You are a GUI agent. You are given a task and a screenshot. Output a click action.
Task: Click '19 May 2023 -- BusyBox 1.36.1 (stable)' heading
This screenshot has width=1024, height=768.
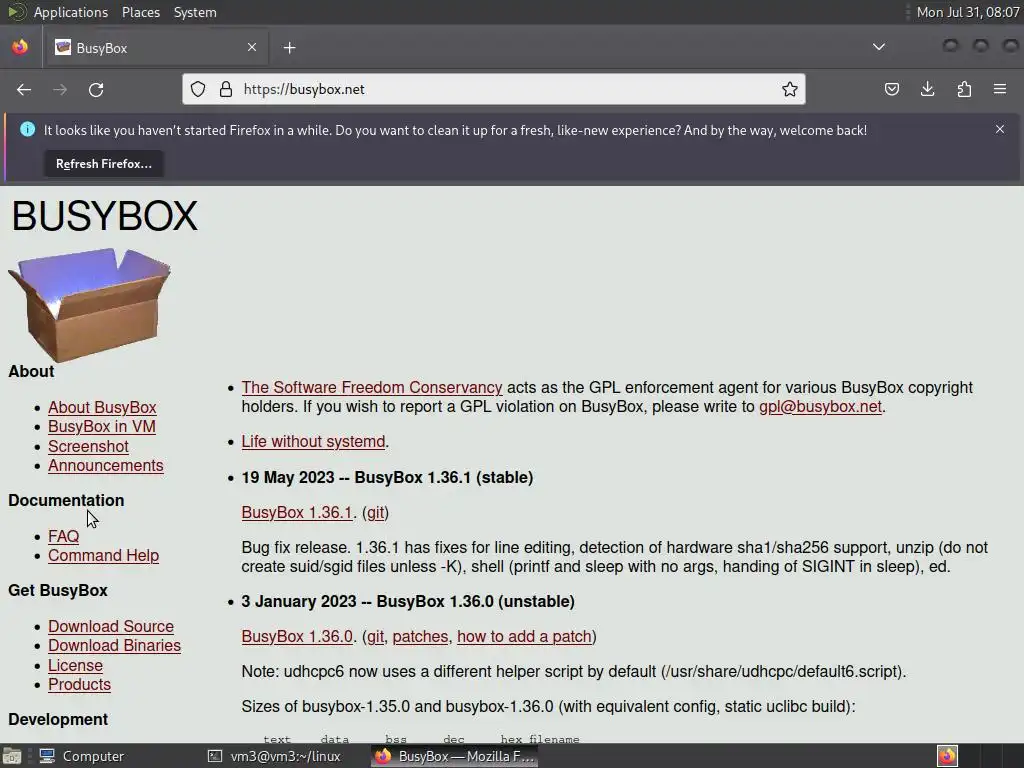(387, 477)
